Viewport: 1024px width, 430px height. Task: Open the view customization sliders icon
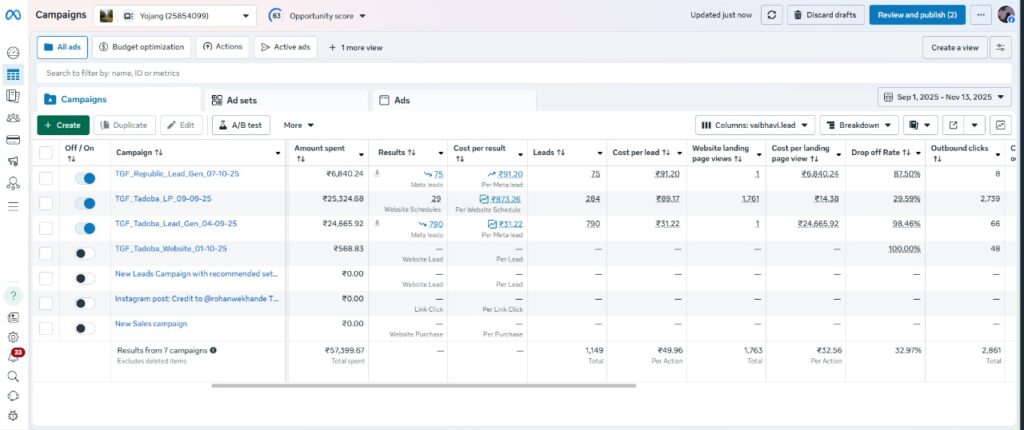click(x=1000, y=47)
